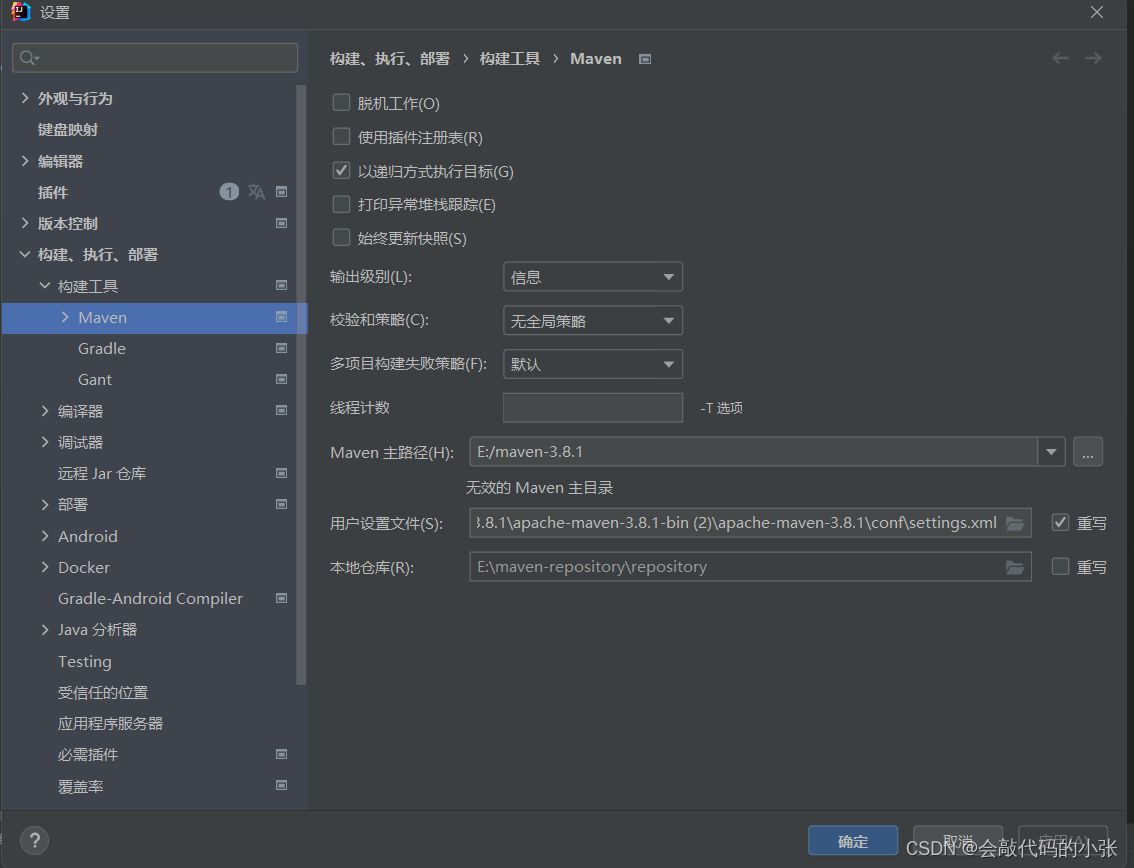Collapse 构建工具 tree node
Image resolution: width=1134 pixels, height=868 pixels.
tap(45, 286)
